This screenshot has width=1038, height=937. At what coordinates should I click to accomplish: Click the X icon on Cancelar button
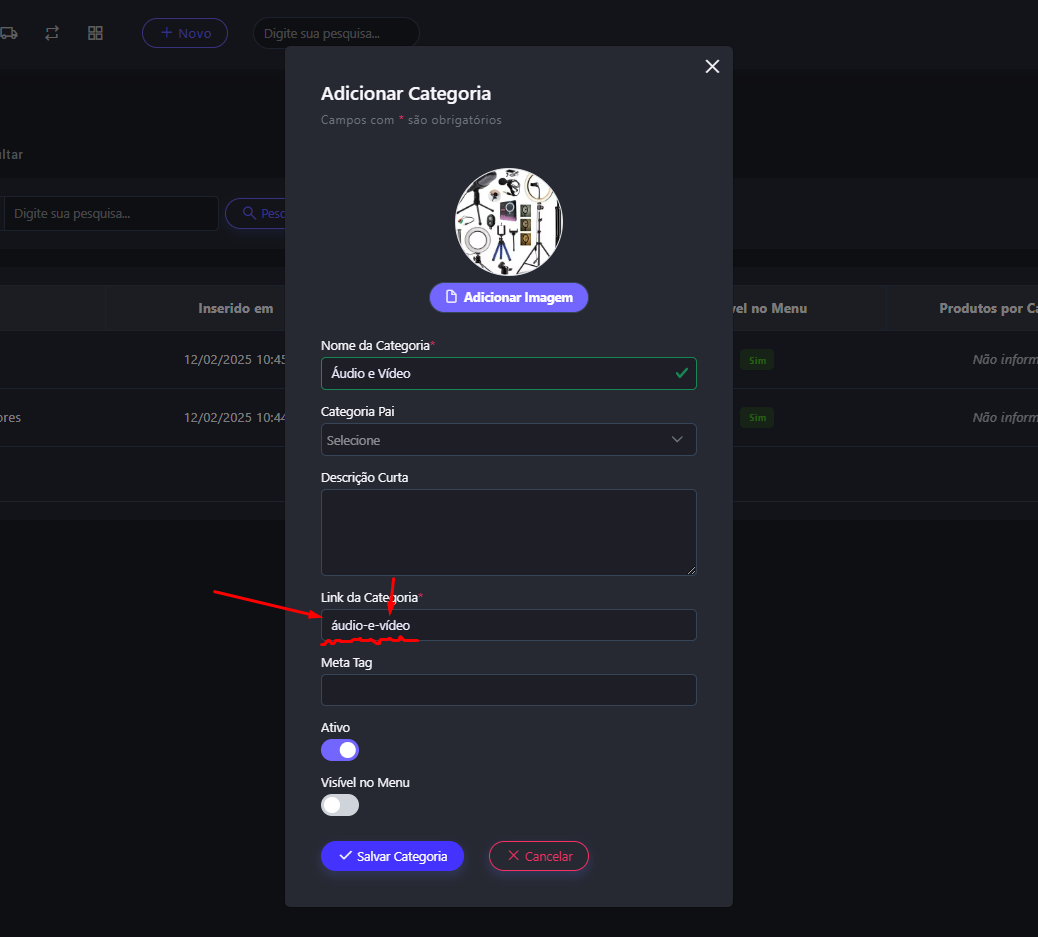pos(513,856)
